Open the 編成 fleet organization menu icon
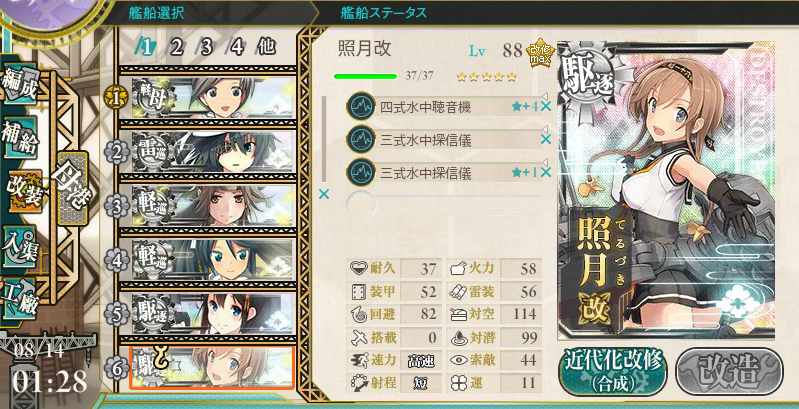This screenshot has height=409, width=799. pos(20,84)
